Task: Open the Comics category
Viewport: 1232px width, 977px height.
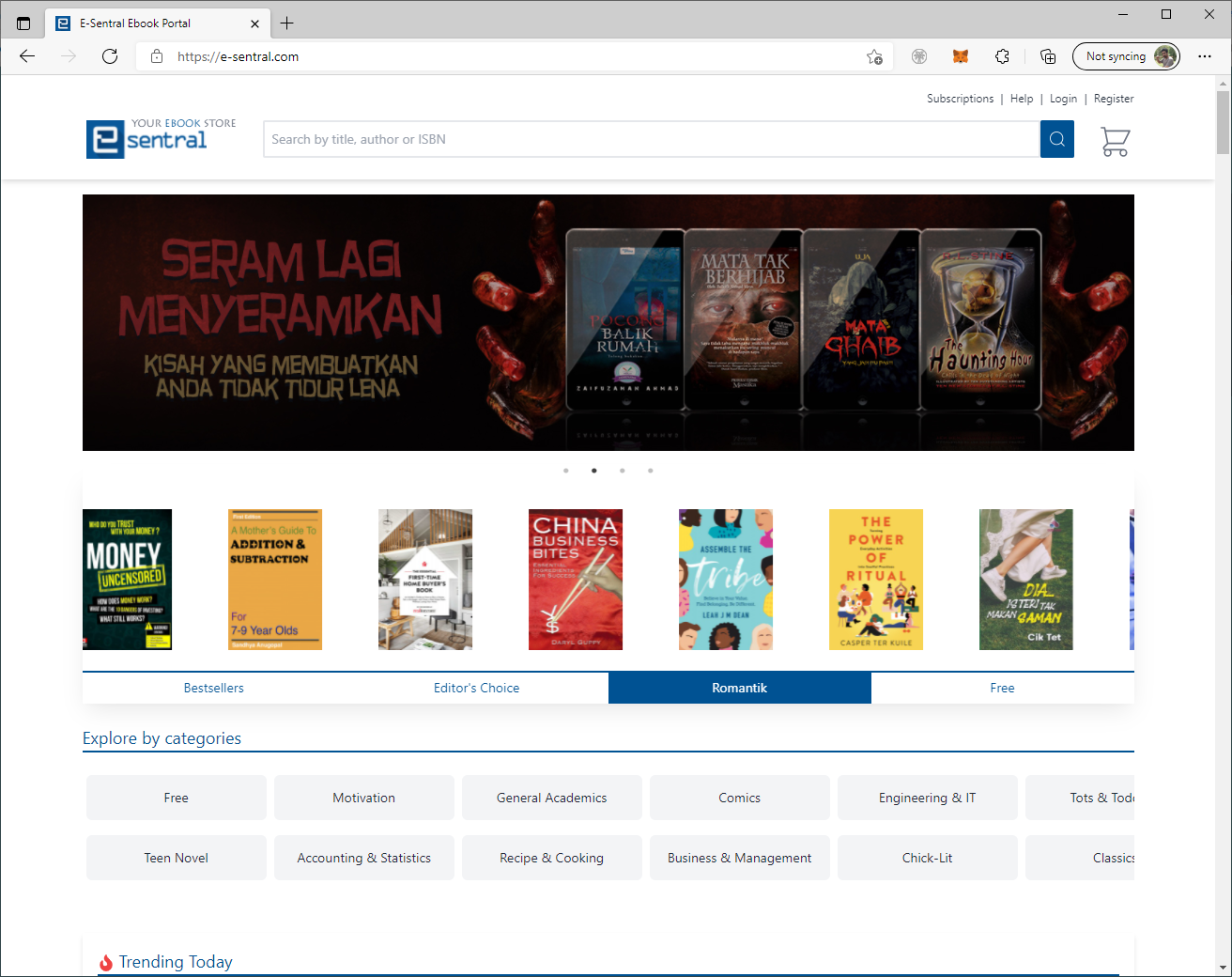Action: (x=740, y=798)
